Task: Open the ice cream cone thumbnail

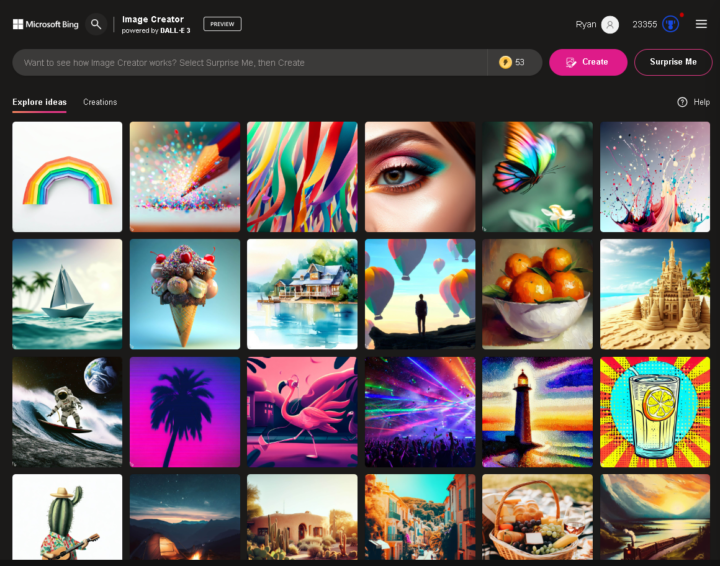Action: pyautogui.click(x=185, y=294)
